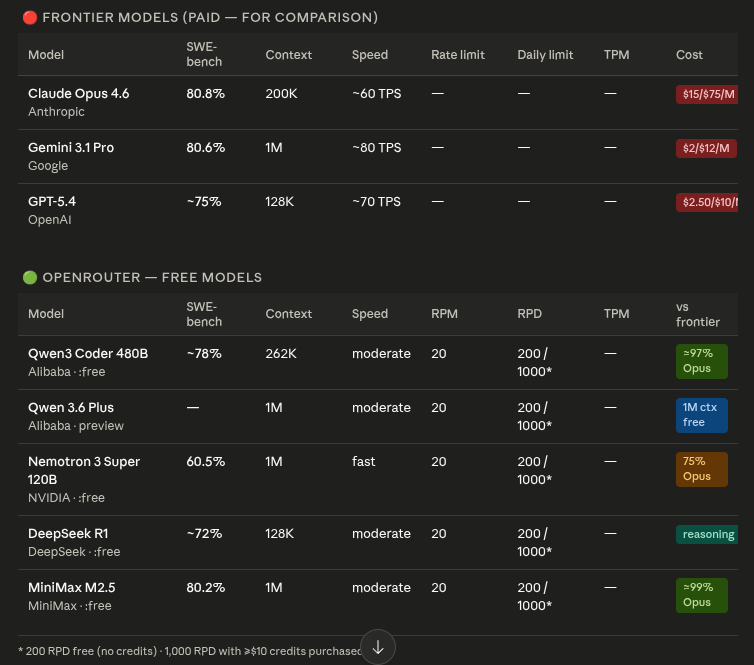Select the GPT-5.4 model name
Screen dimensions: 754x665
tap(52, 201)
